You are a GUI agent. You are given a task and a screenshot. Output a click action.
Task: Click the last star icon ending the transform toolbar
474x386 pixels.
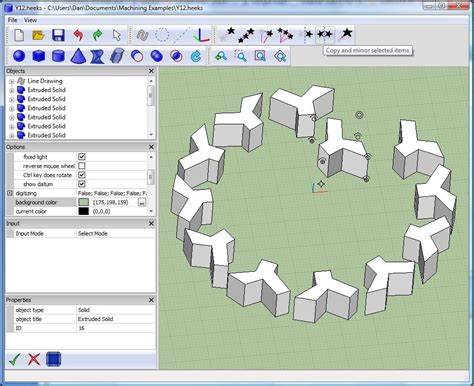tap(345, 34)
